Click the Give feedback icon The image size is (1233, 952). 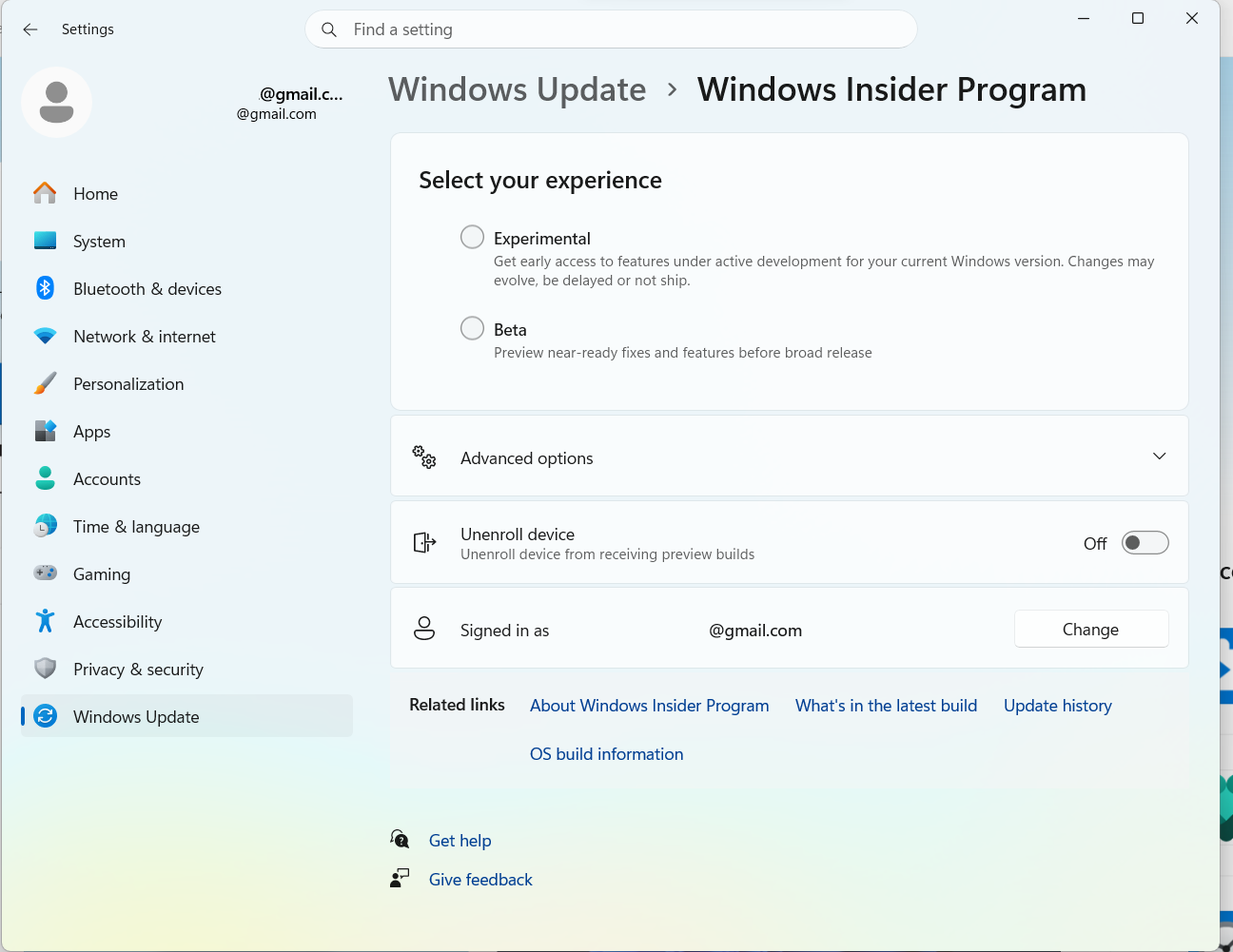coord(400,878)
